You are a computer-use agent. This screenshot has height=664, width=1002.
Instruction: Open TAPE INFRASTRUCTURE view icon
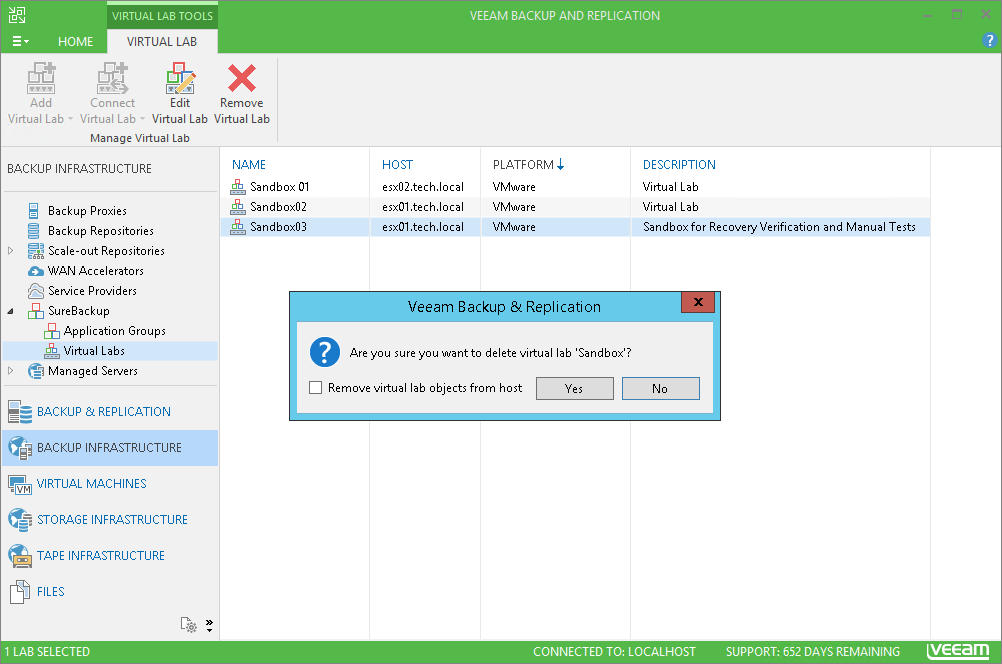(20, 556)
